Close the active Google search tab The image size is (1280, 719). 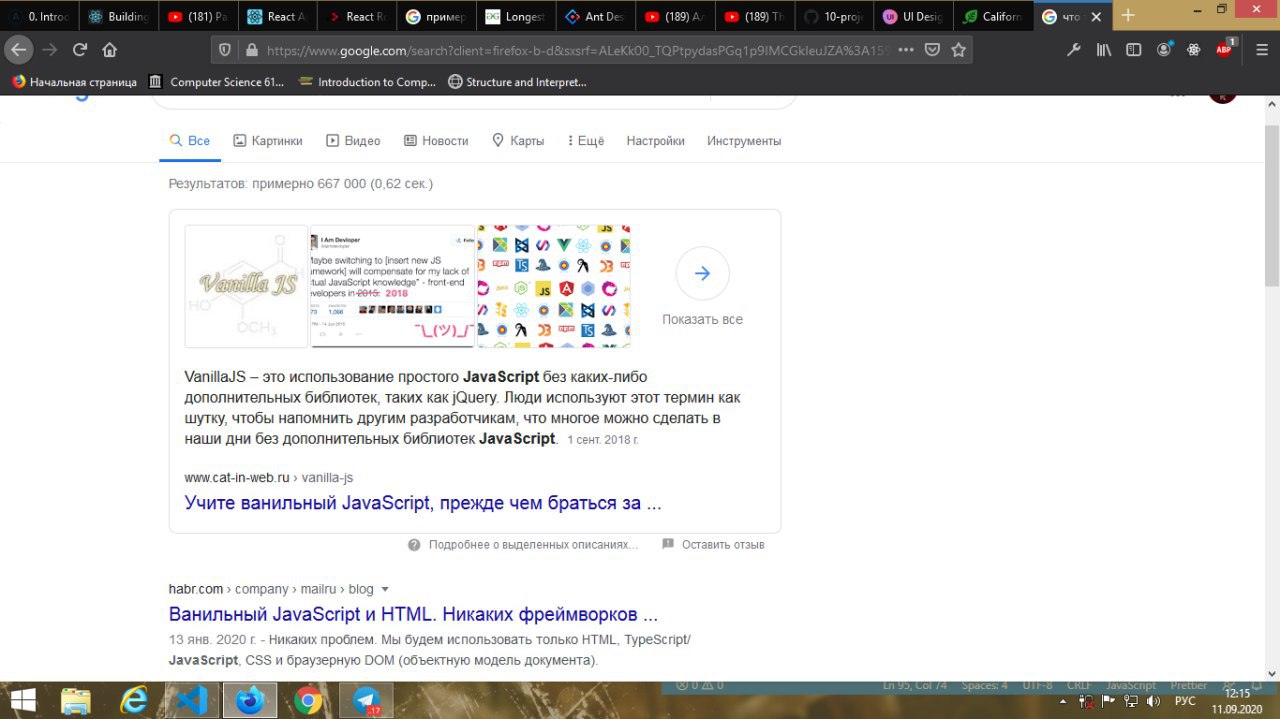[1098, 16]
